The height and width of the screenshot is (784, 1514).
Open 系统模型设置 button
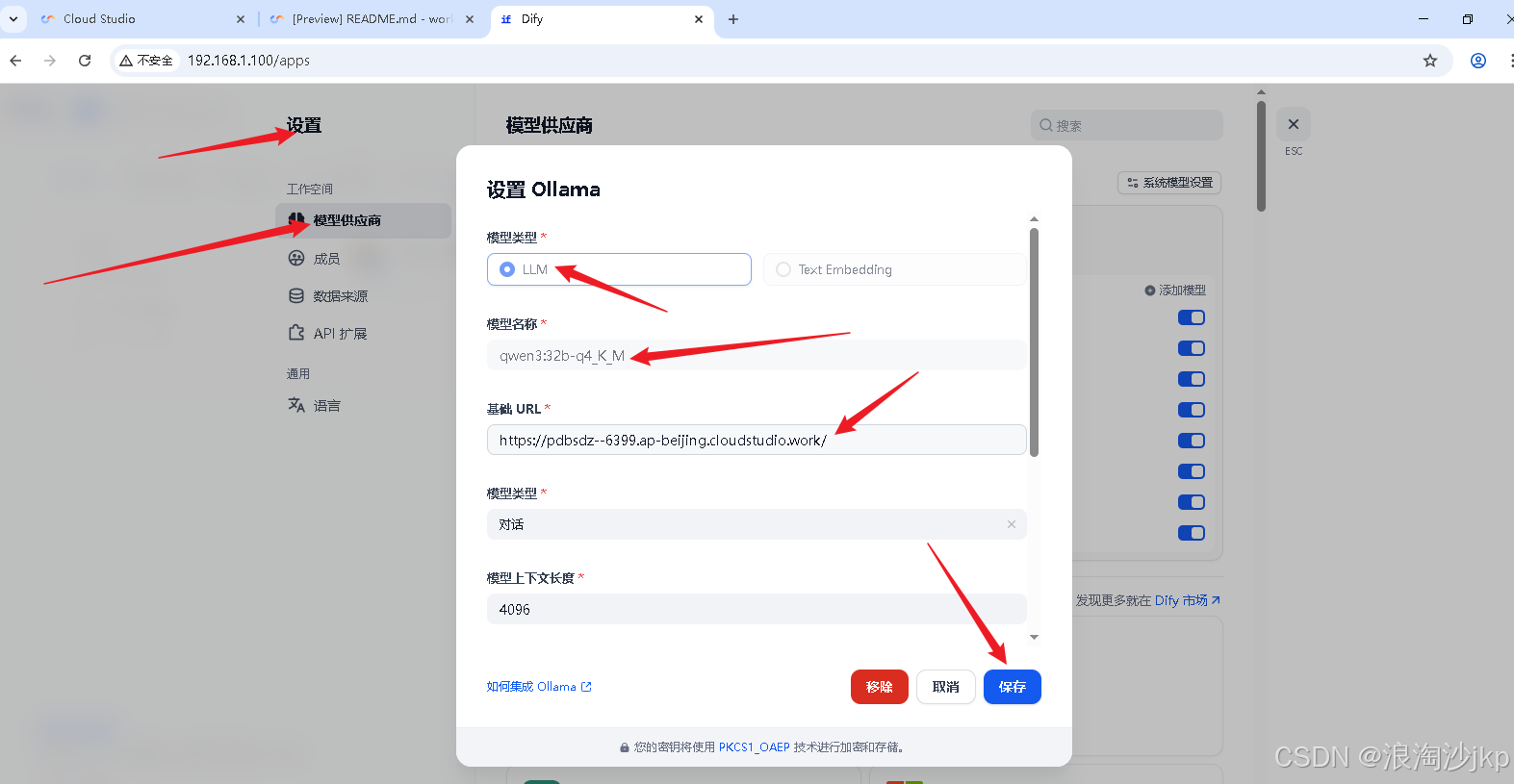click(1169, 183)
